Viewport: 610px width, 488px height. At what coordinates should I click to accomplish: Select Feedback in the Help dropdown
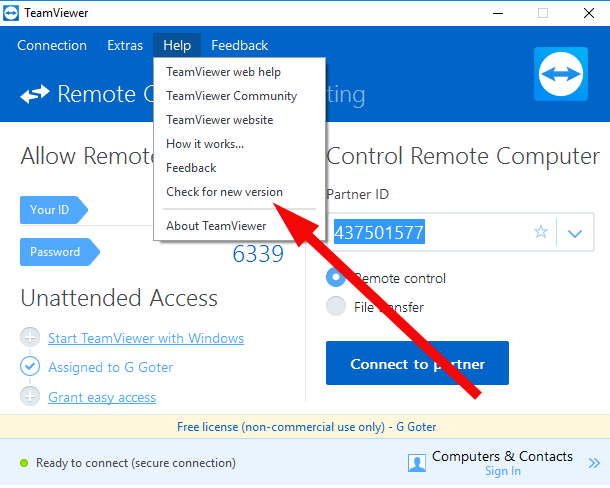(x=239, y=168)
